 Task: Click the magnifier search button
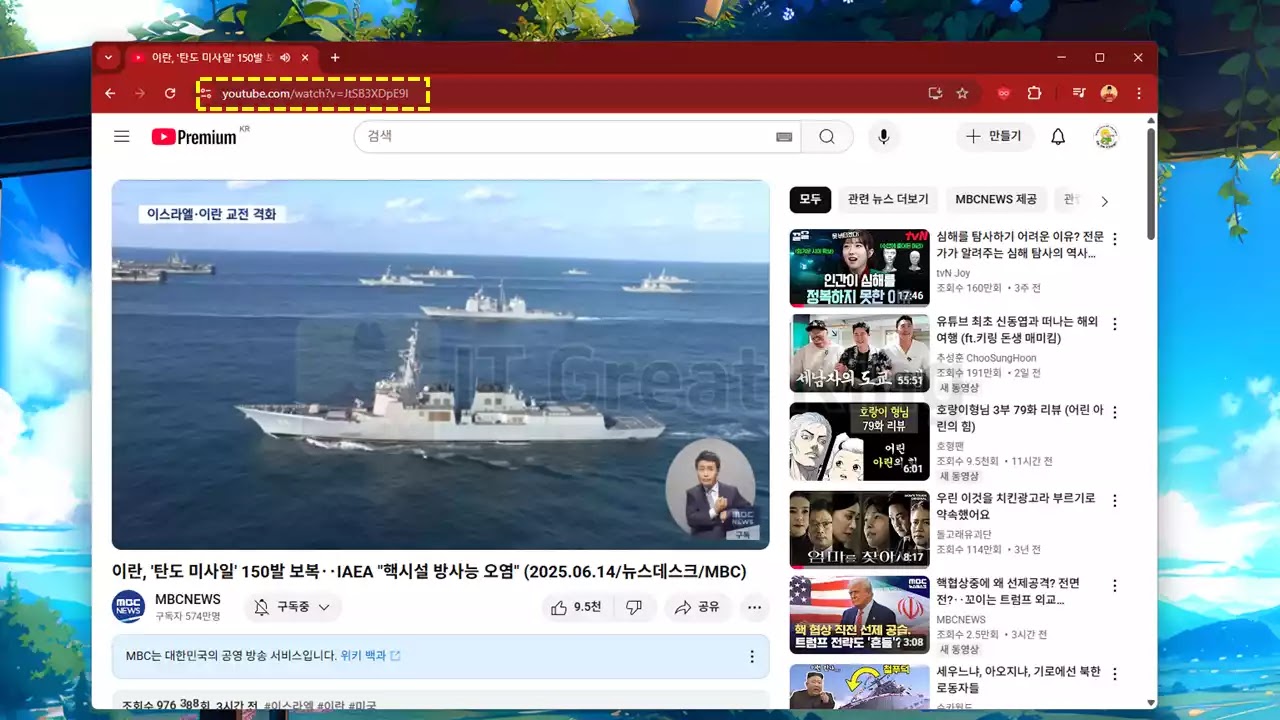[827, 137]
